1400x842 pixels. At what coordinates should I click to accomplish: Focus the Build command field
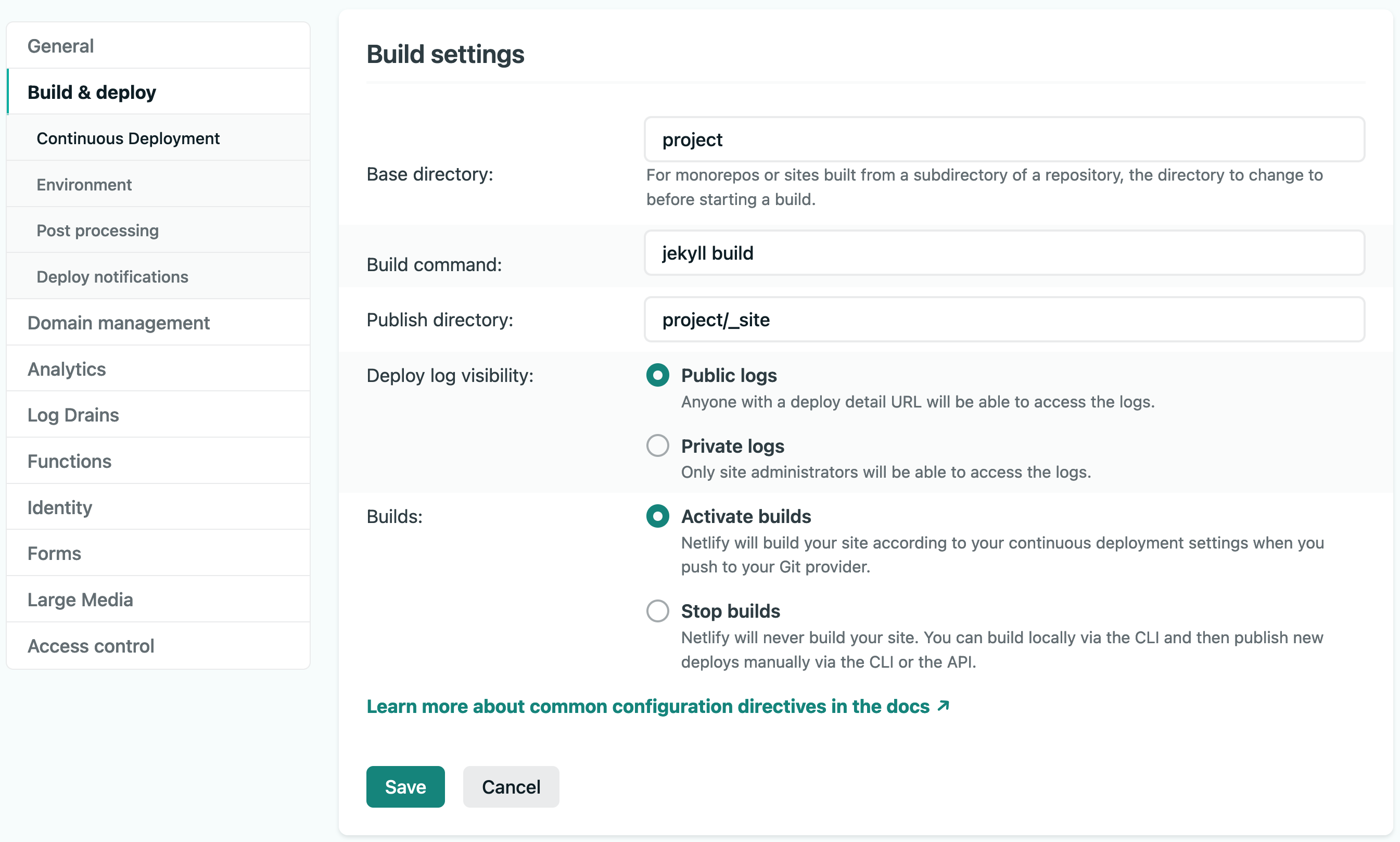1003,253
